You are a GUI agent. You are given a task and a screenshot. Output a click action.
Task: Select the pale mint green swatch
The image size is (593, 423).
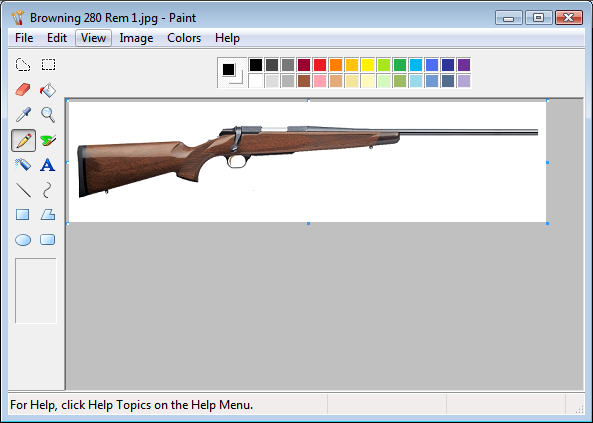(x=384, y=81)
